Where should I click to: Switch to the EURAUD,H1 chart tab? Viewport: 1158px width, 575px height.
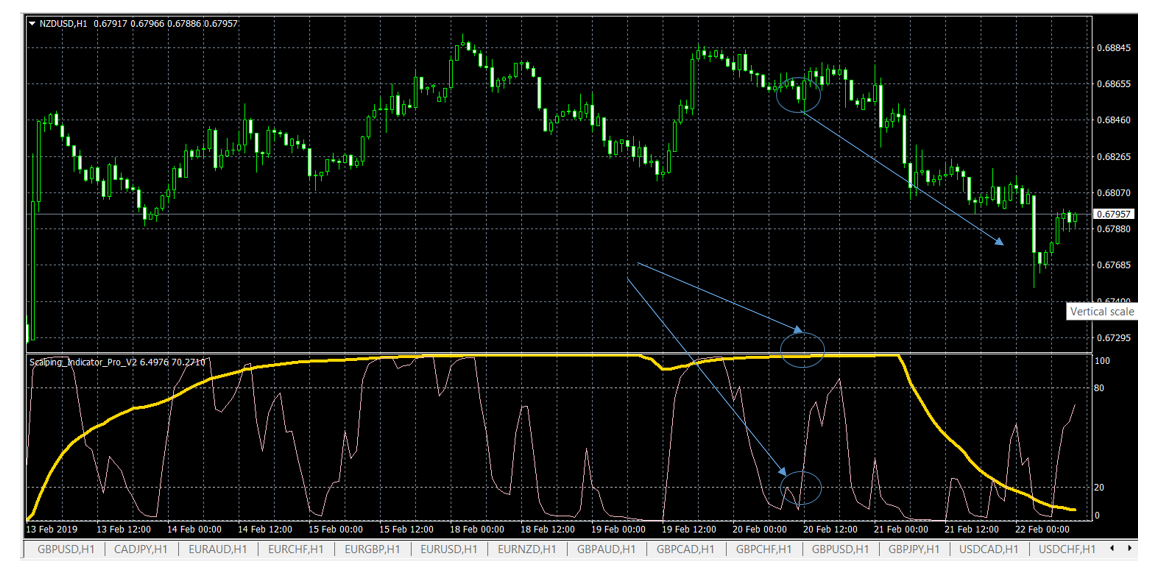pyautogui.click(x=219, y=549)
